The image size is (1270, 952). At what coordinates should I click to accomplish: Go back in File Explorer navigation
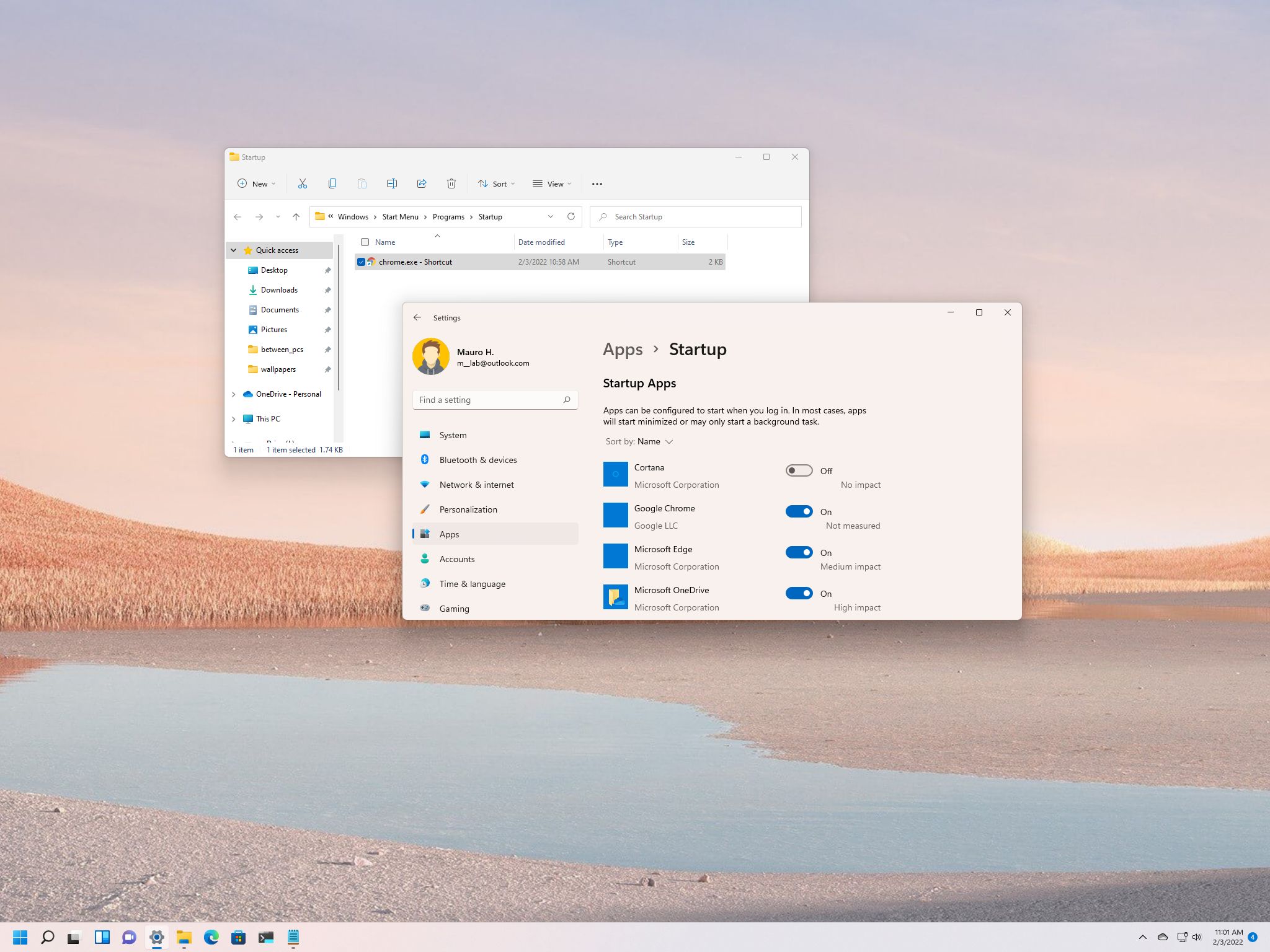coord(238,217)
